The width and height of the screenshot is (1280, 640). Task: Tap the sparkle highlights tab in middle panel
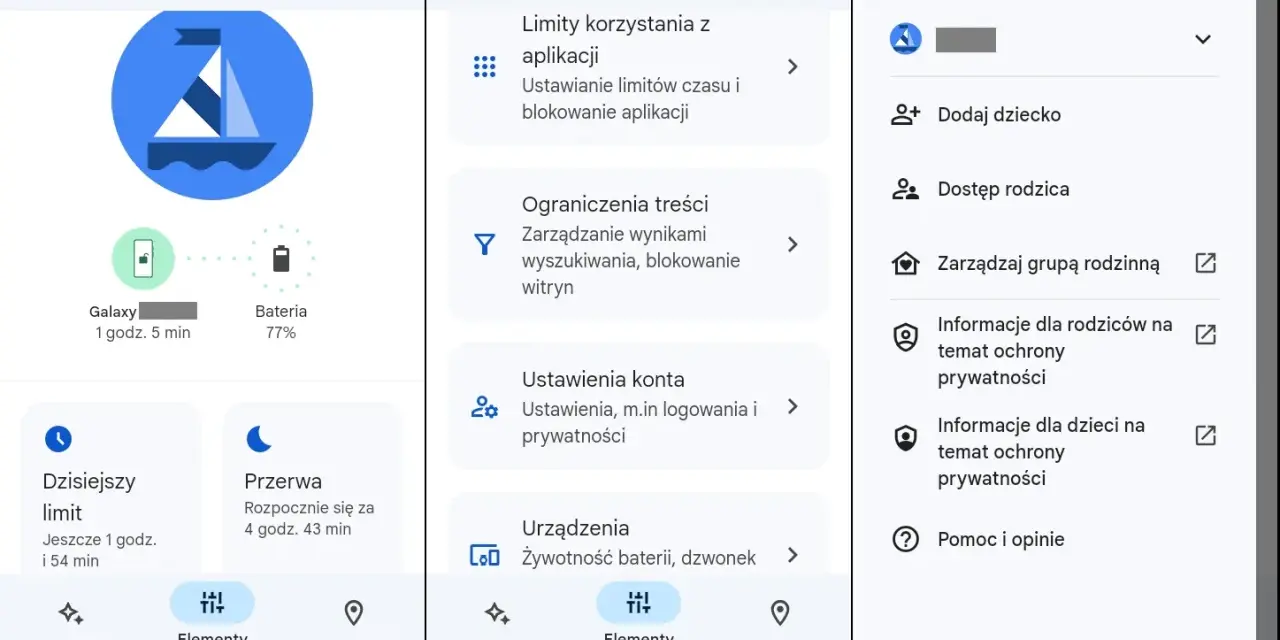coord(497,613)
